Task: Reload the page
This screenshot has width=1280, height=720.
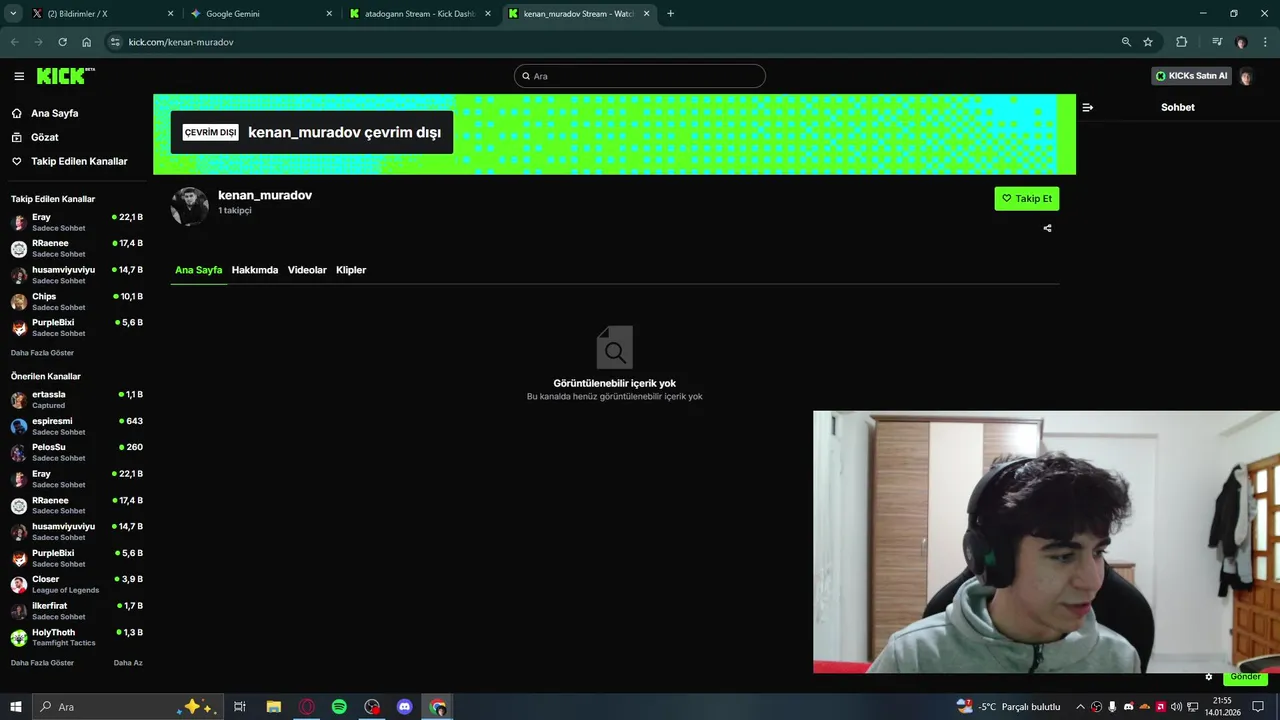Action: pos(62,42)
